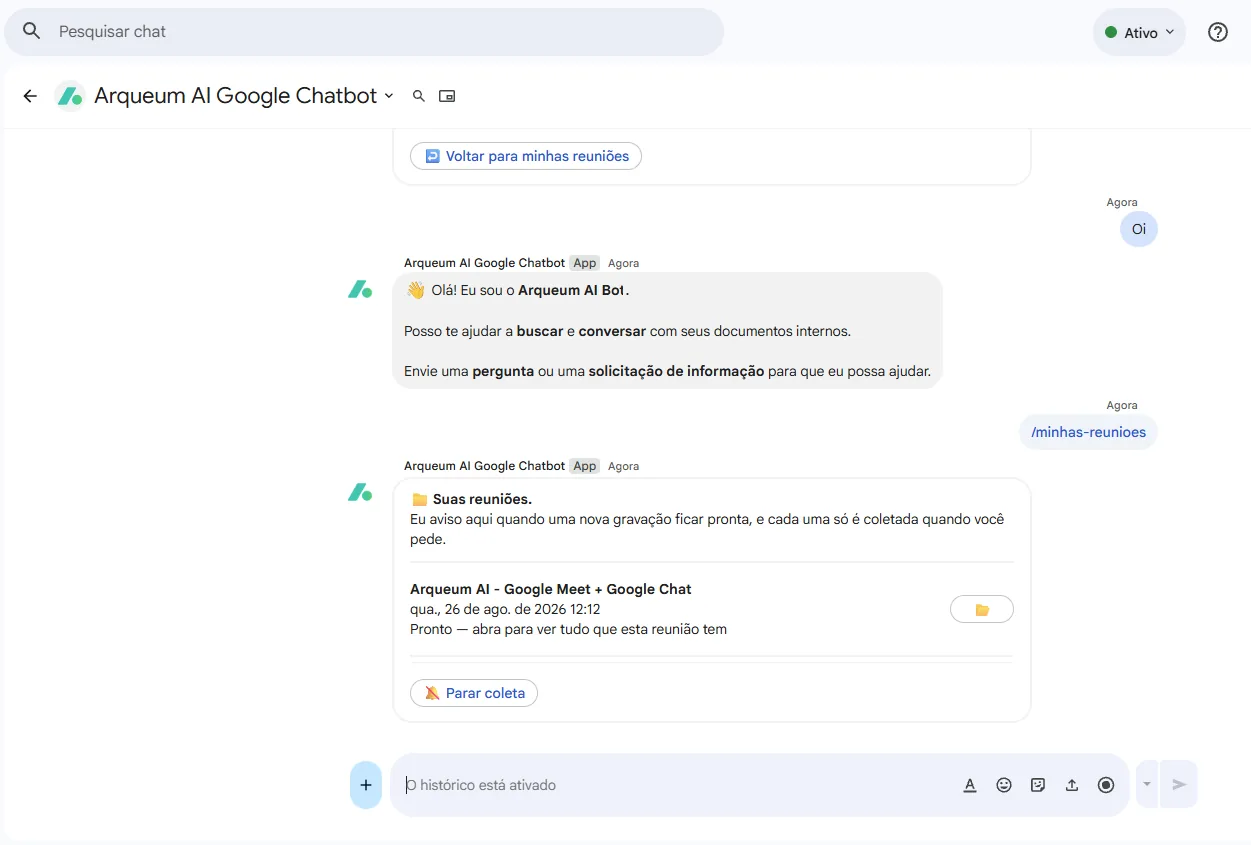
Task: Open the GIF/sticker picker icon
Action: coord(1038,785)
